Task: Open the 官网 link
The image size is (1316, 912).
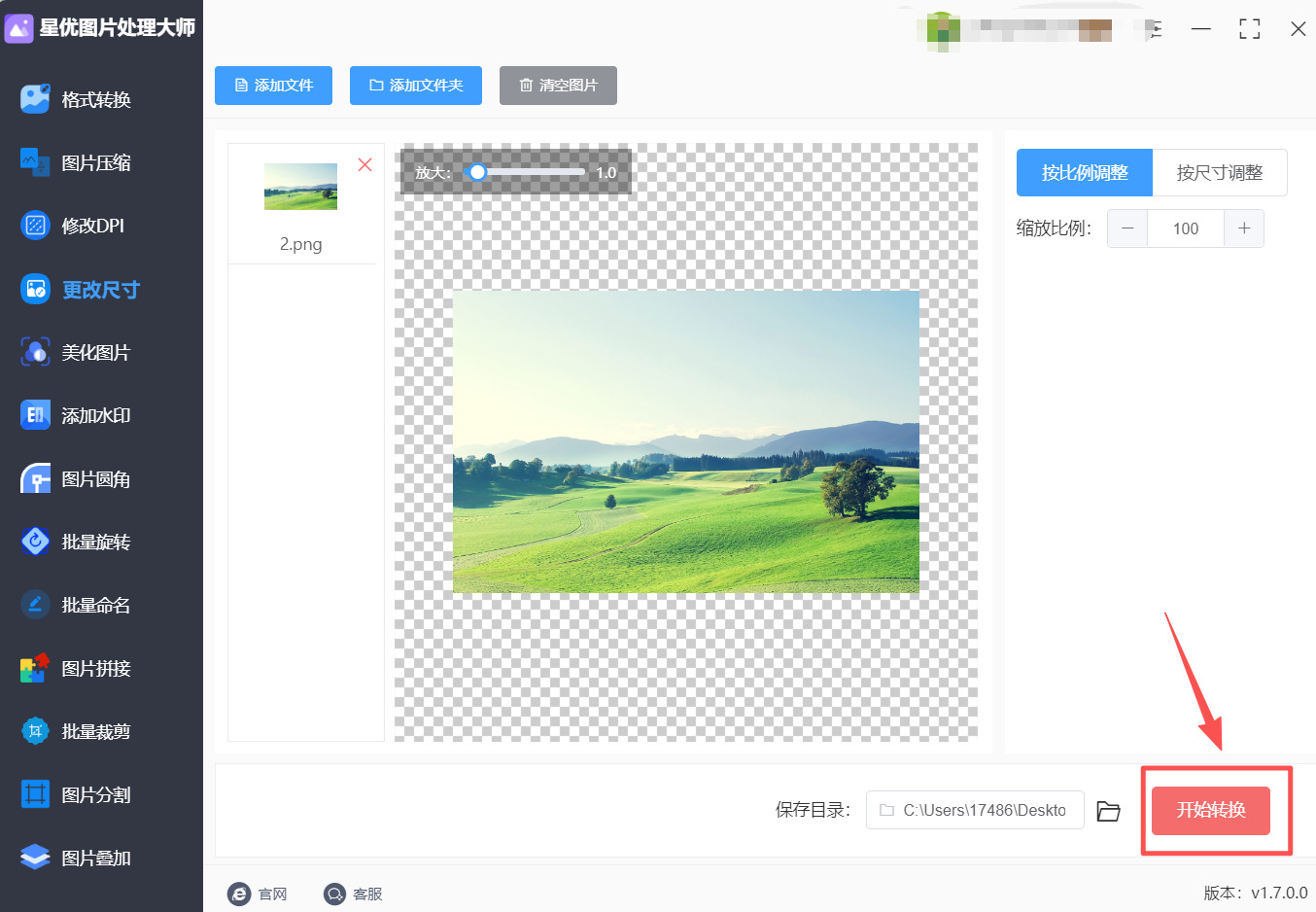Action: (x=272, y=894)
